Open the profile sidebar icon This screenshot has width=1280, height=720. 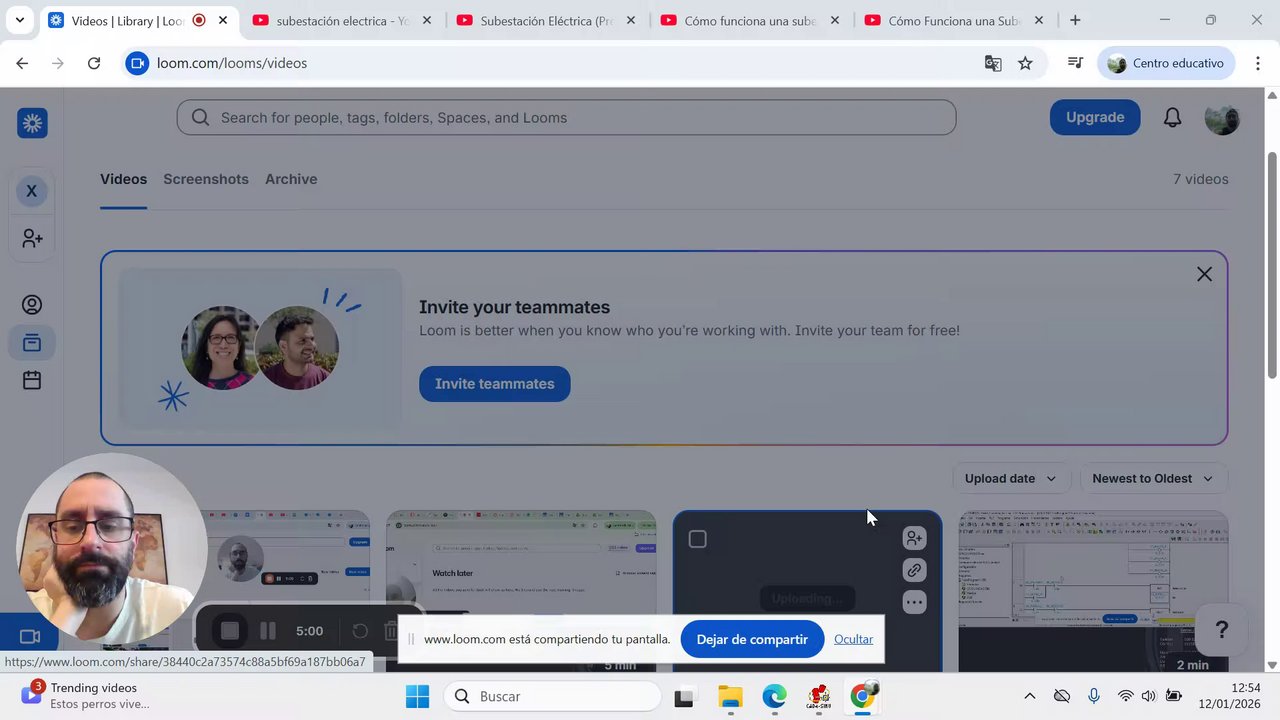[x=32, y=305]
